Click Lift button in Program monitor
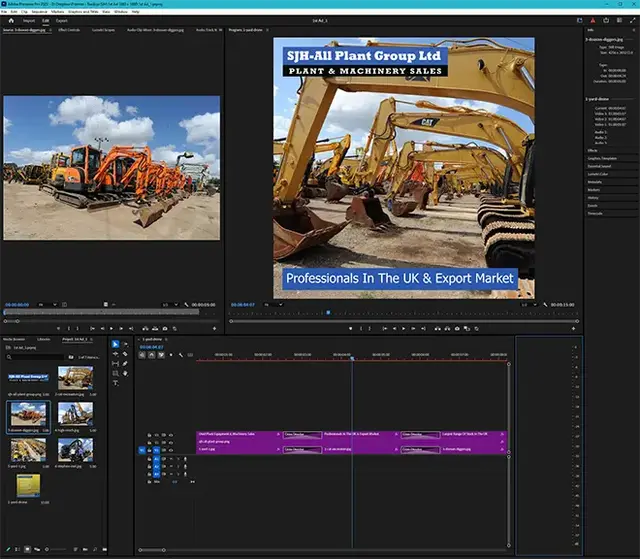The height and width of the screenshot is (559, 640). pos(438,328)
